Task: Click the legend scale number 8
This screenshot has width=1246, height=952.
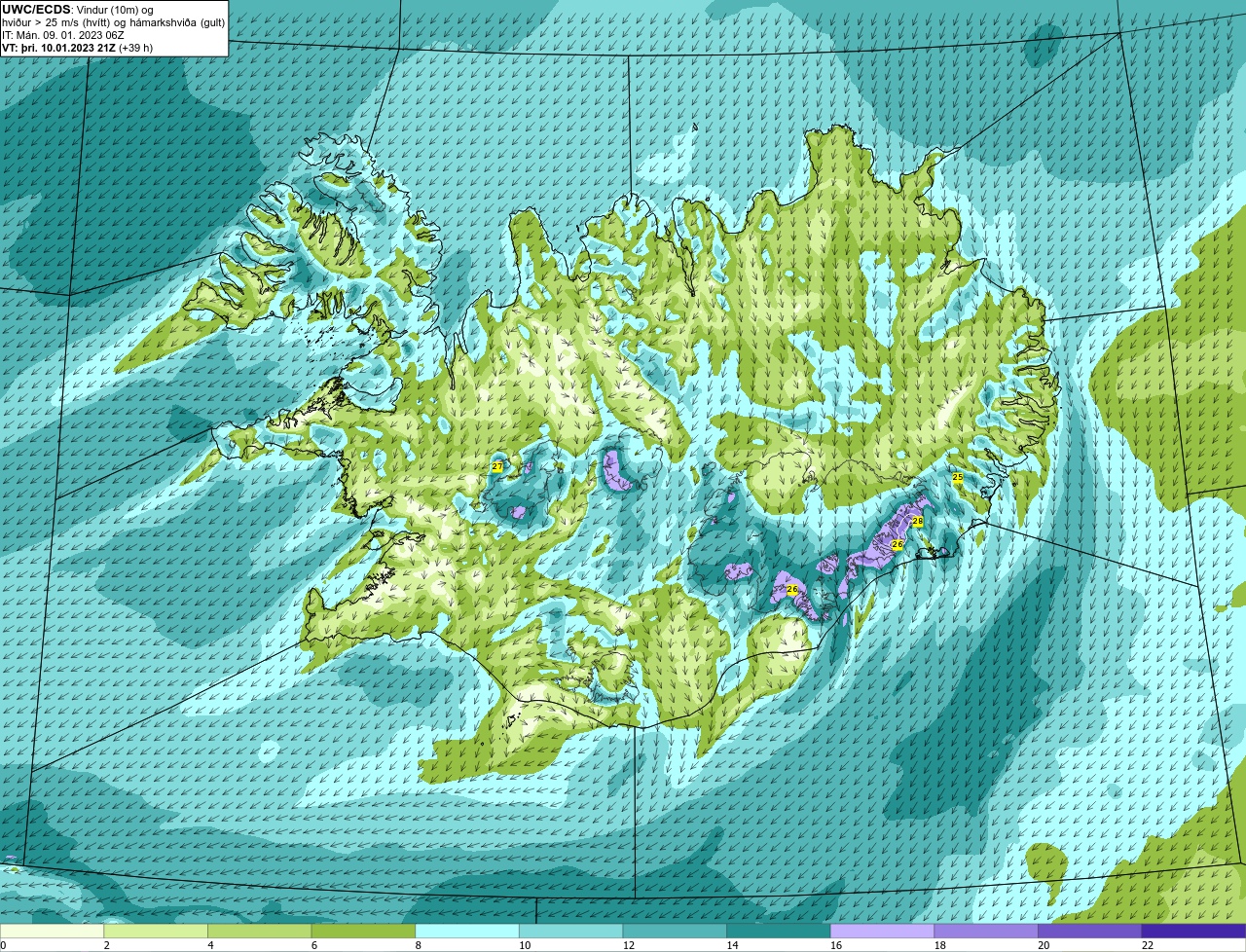Action: tap(419, 944)
